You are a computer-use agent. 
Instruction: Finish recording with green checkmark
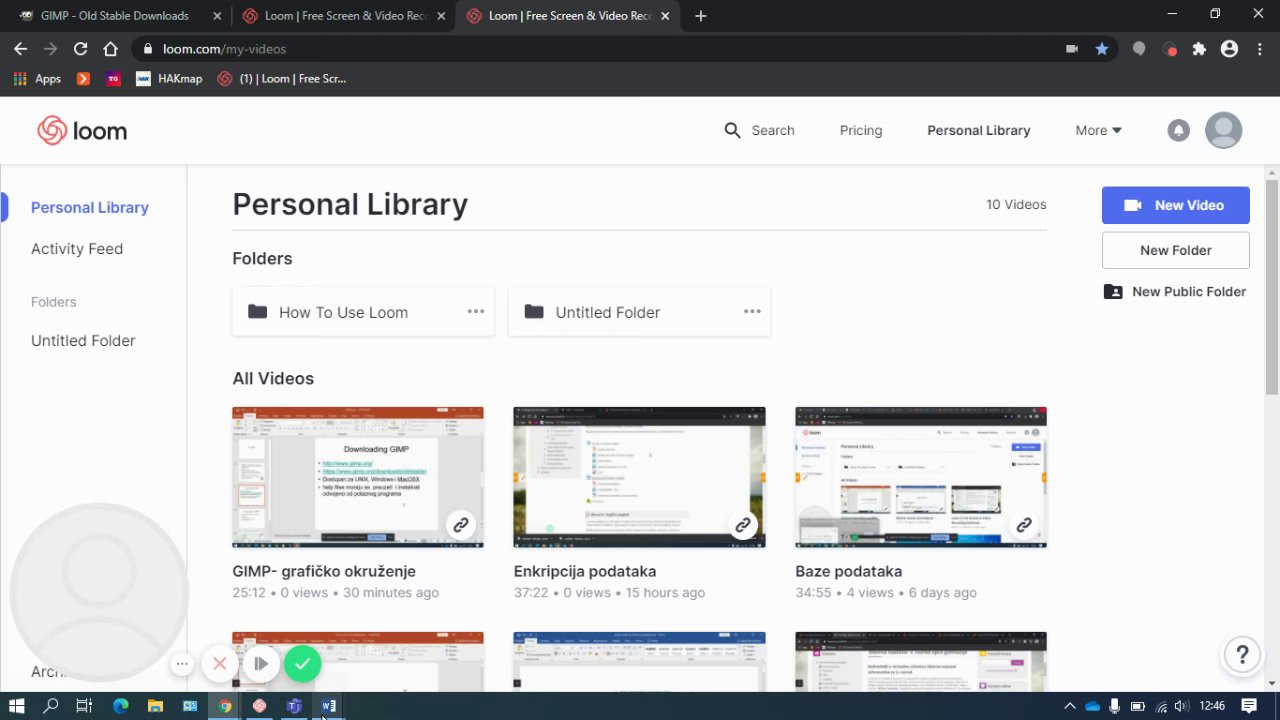tap(303, 663)
